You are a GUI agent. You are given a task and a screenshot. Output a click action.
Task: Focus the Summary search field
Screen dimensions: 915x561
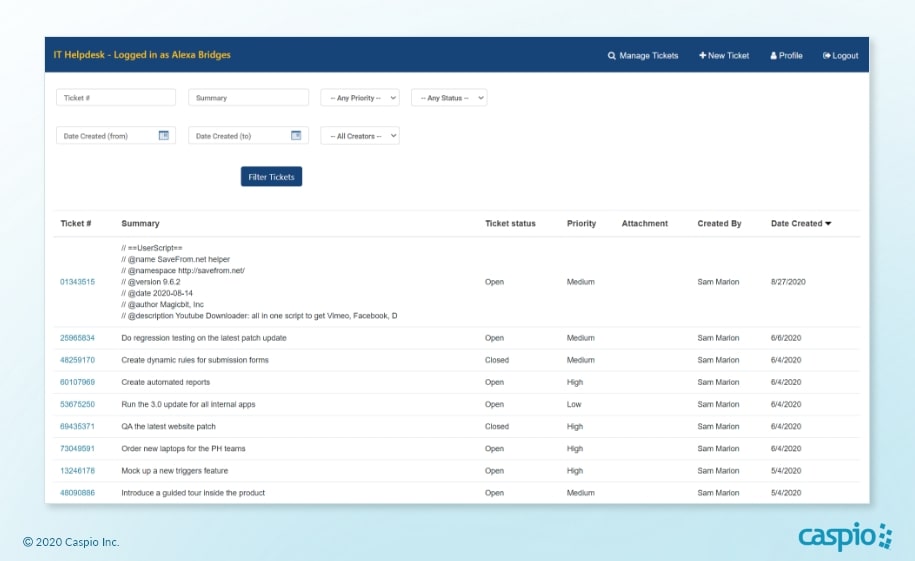click(x=248, y=98)
